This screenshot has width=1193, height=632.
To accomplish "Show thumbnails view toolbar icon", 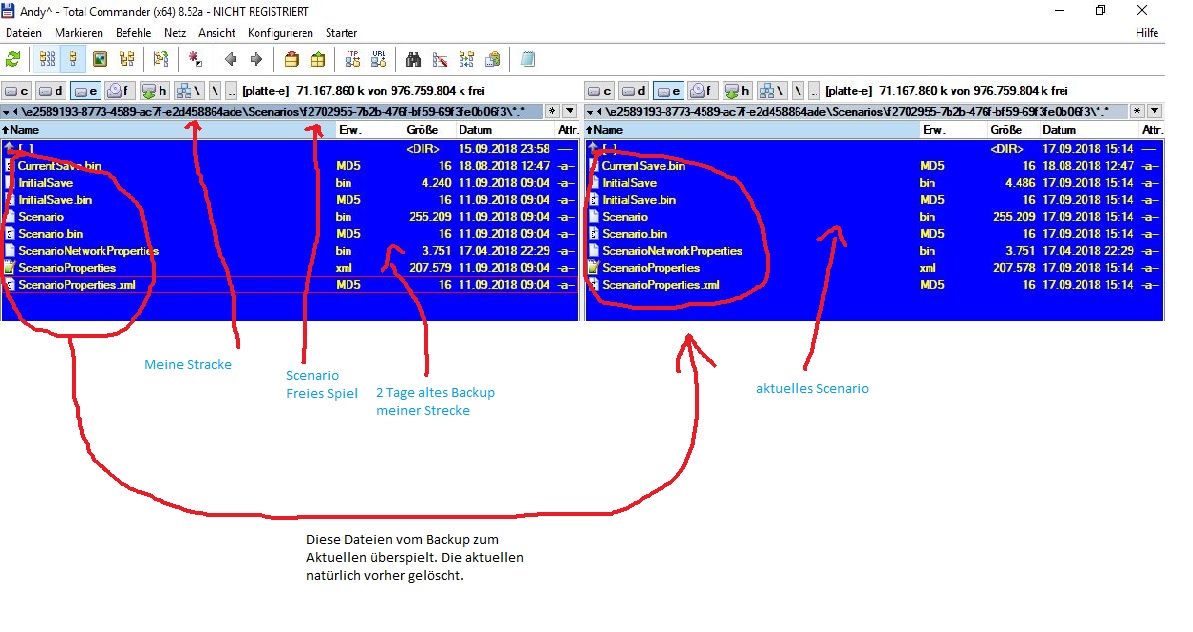I will (100, 59).
